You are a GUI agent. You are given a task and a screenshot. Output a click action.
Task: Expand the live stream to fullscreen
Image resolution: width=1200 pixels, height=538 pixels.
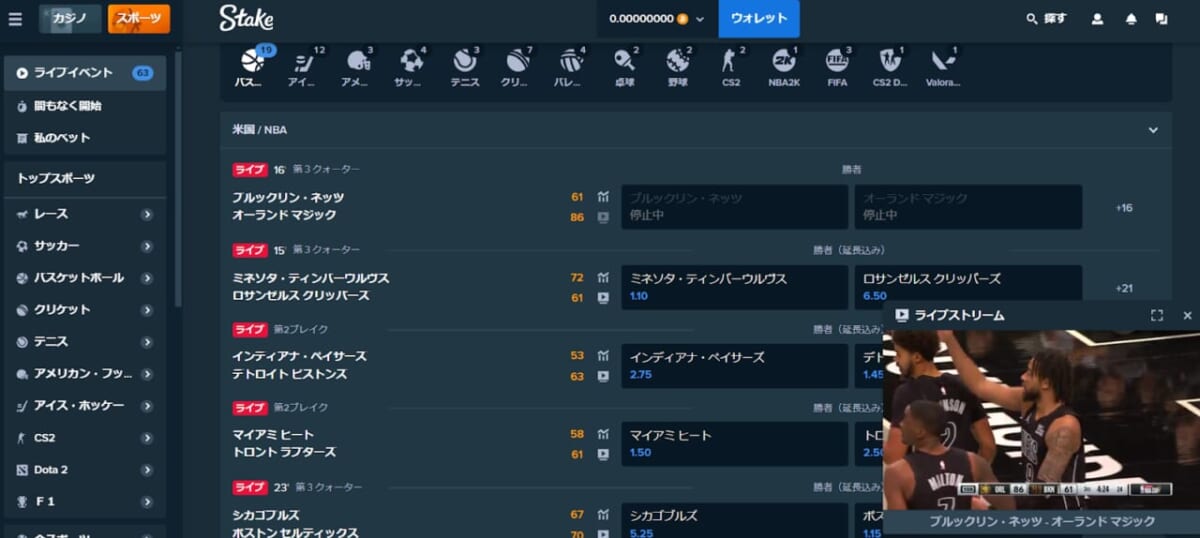tap(1157, 315)
